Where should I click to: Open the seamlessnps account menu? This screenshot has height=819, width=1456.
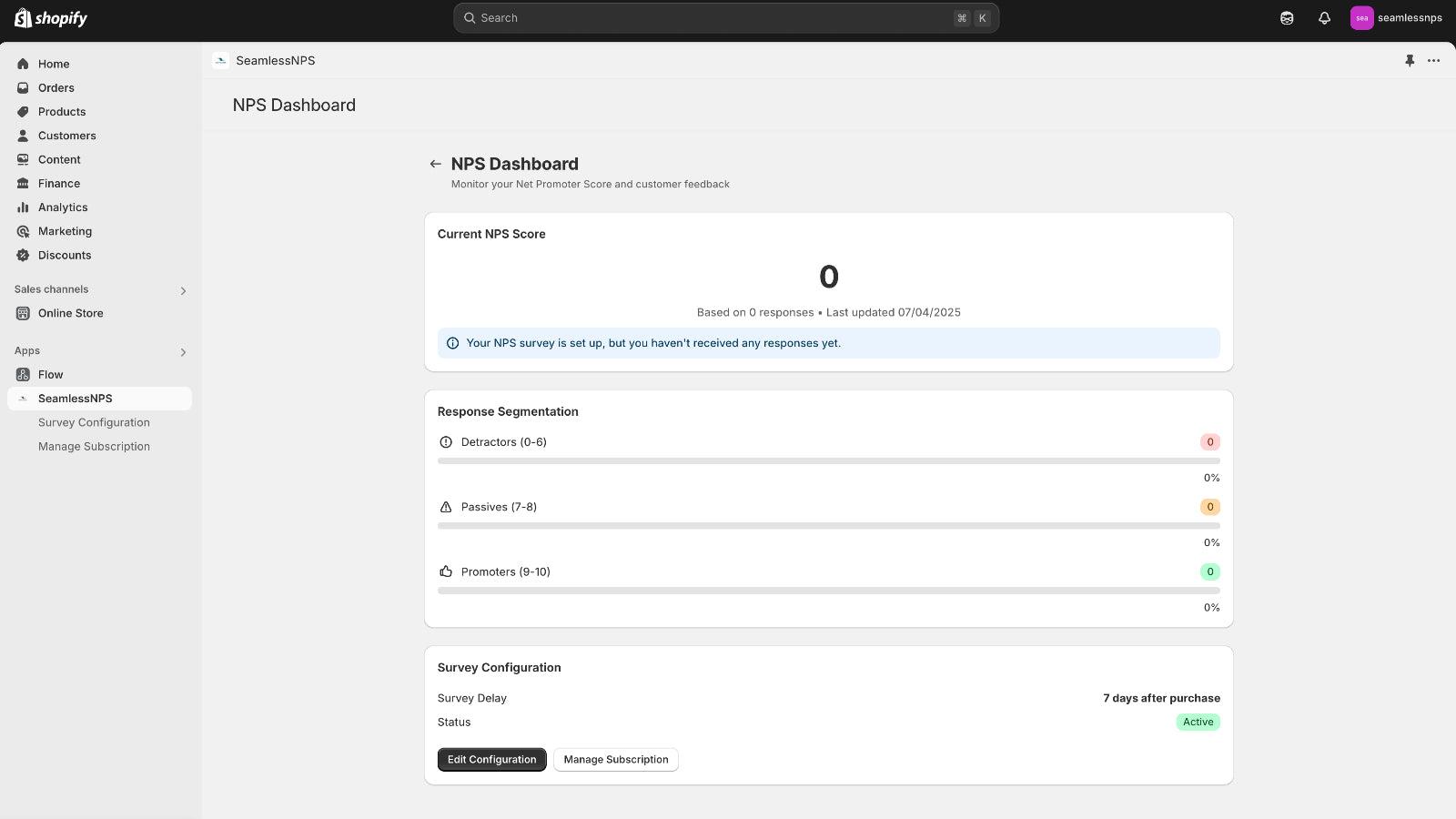click(1396, 18)
